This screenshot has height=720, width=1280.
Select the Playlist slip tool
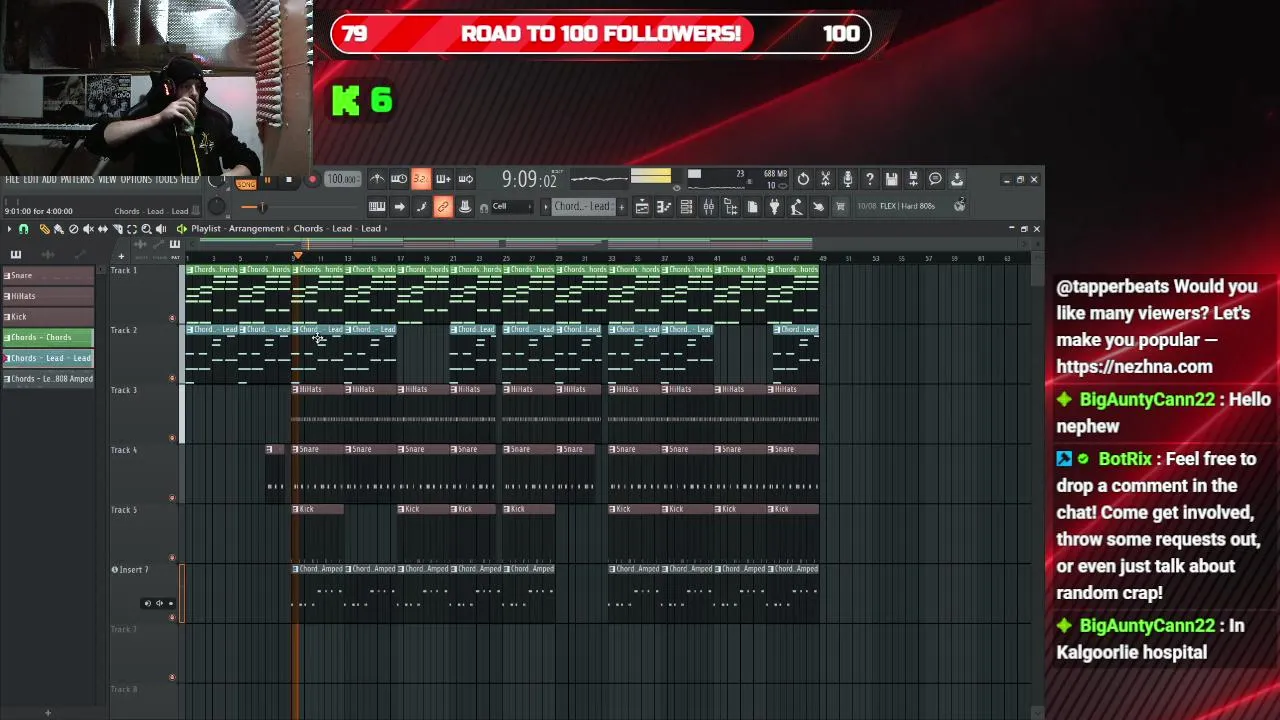pos(102,229)
